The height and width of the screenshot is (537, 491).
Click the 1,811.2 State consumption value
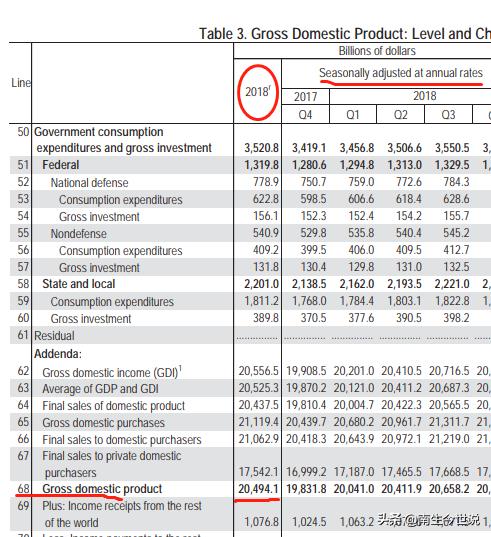point(262,301)
